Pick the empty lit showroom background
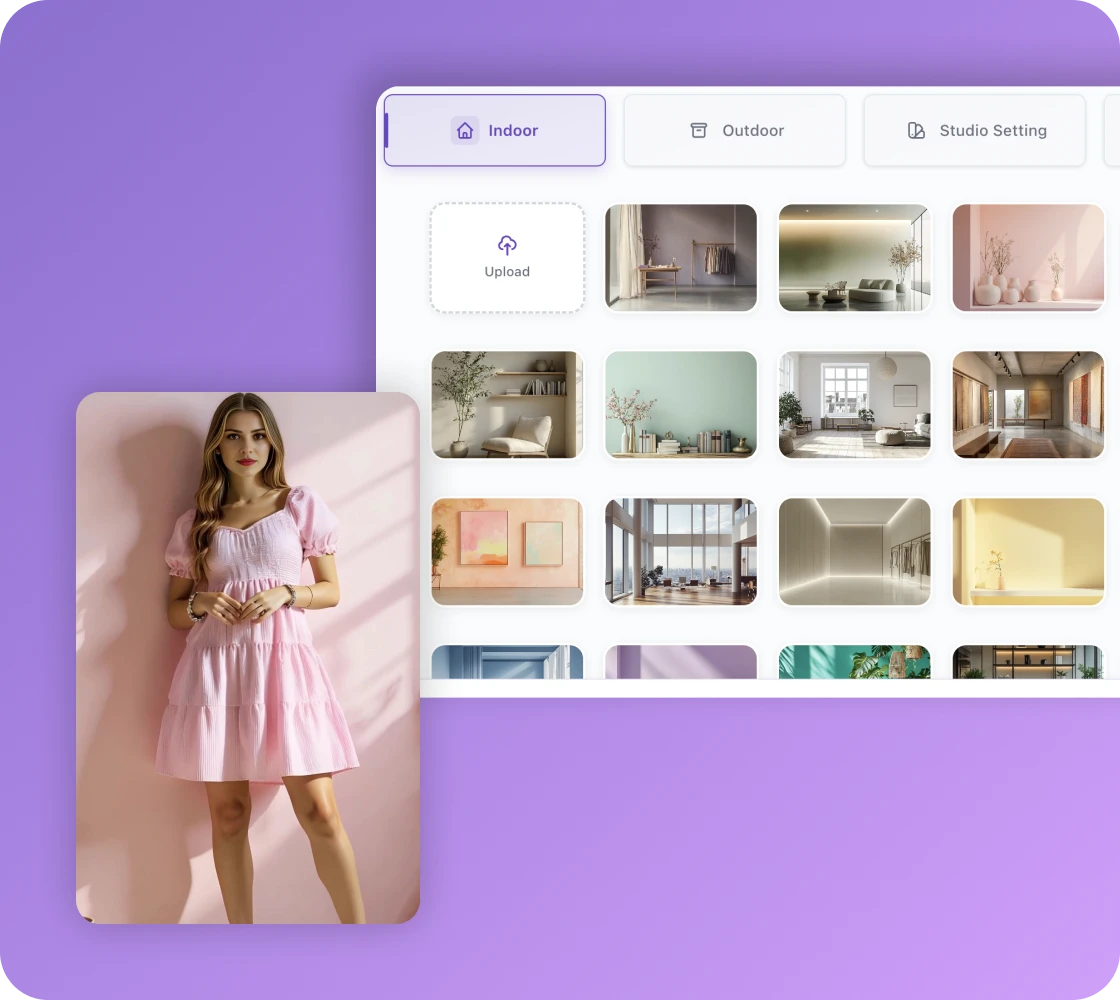 point(854,551)
